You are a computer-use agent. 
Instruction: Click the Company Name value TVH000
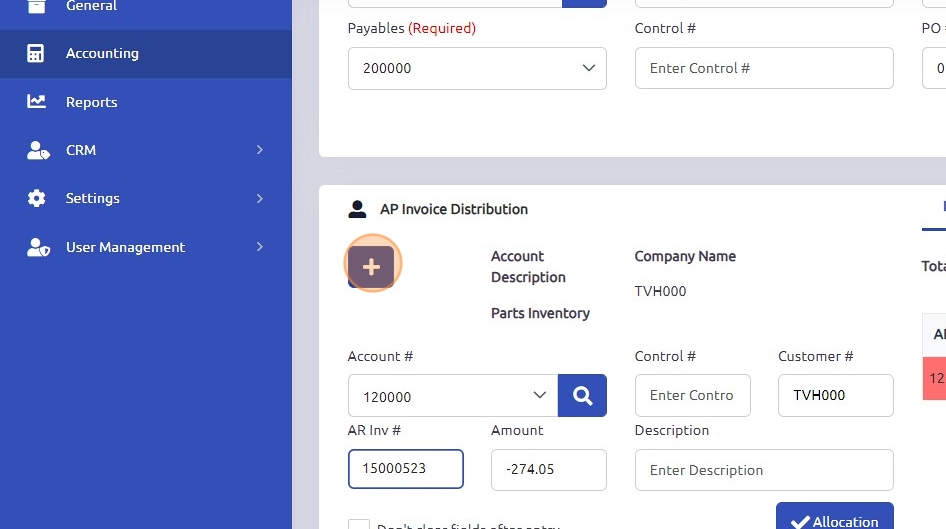(x=660, y=291)
